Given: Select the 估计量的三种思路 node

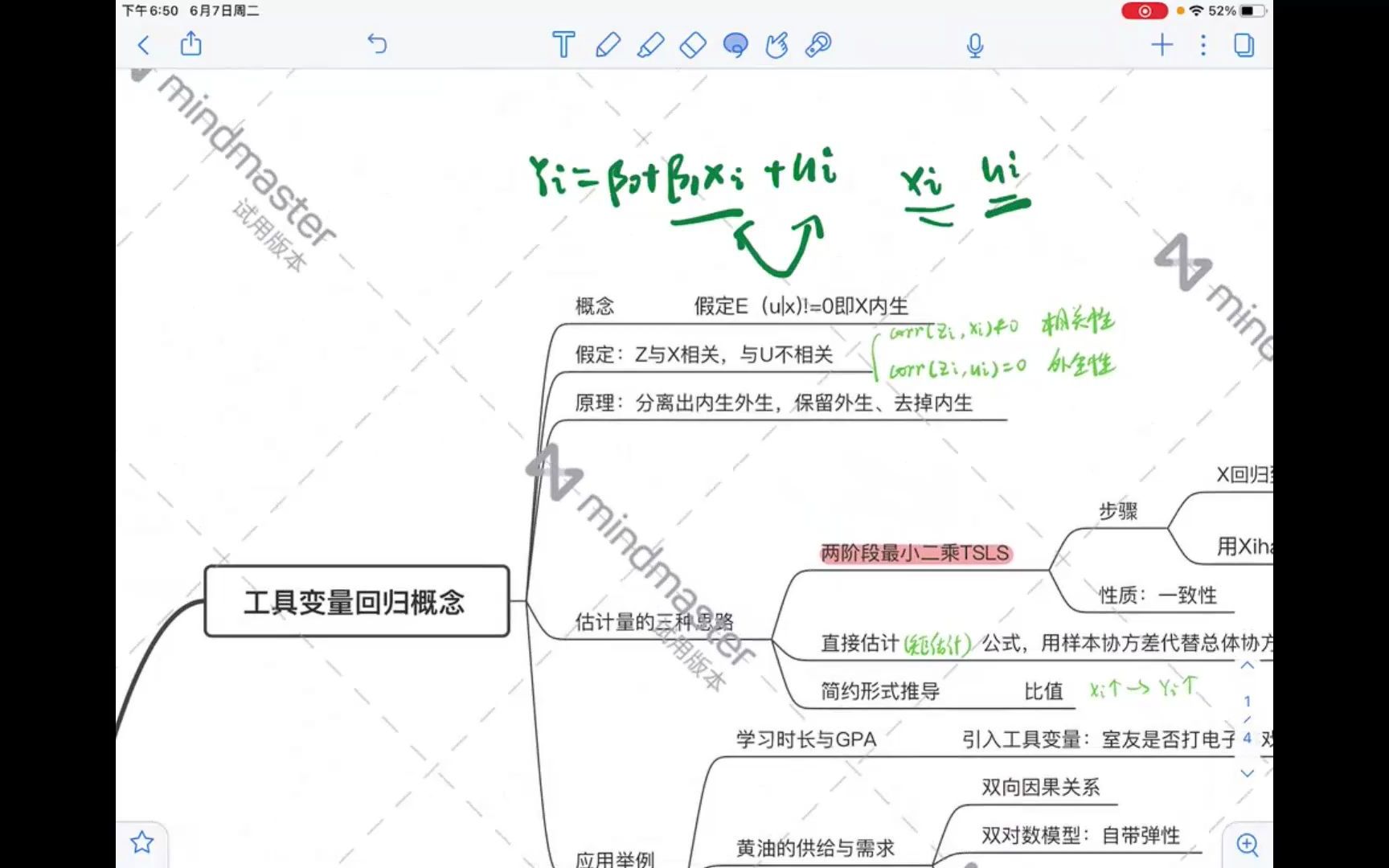Looking at the screenshot, I should 654,622.
